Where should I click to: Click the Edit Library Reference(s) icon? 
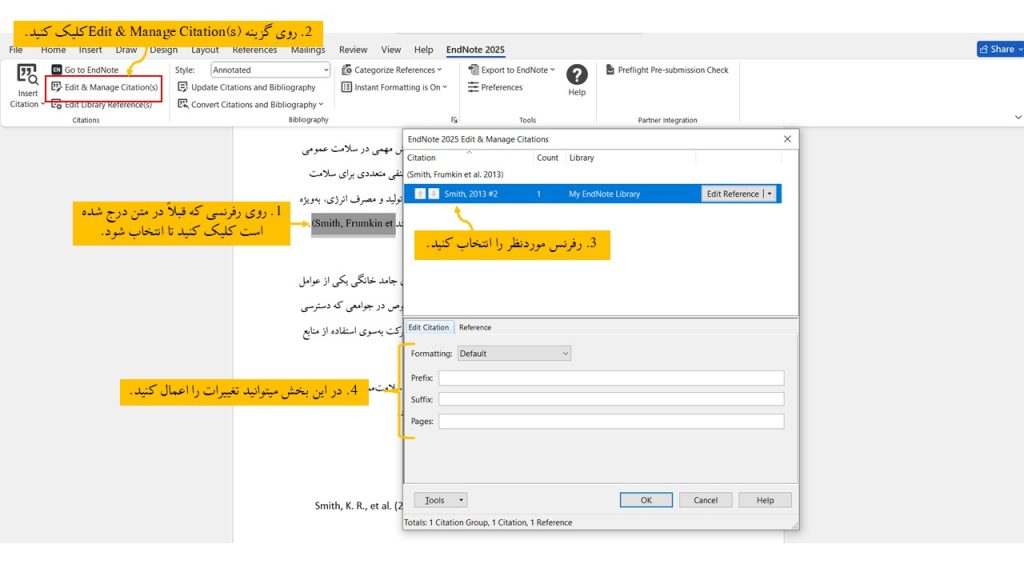[x=57, y=104]
